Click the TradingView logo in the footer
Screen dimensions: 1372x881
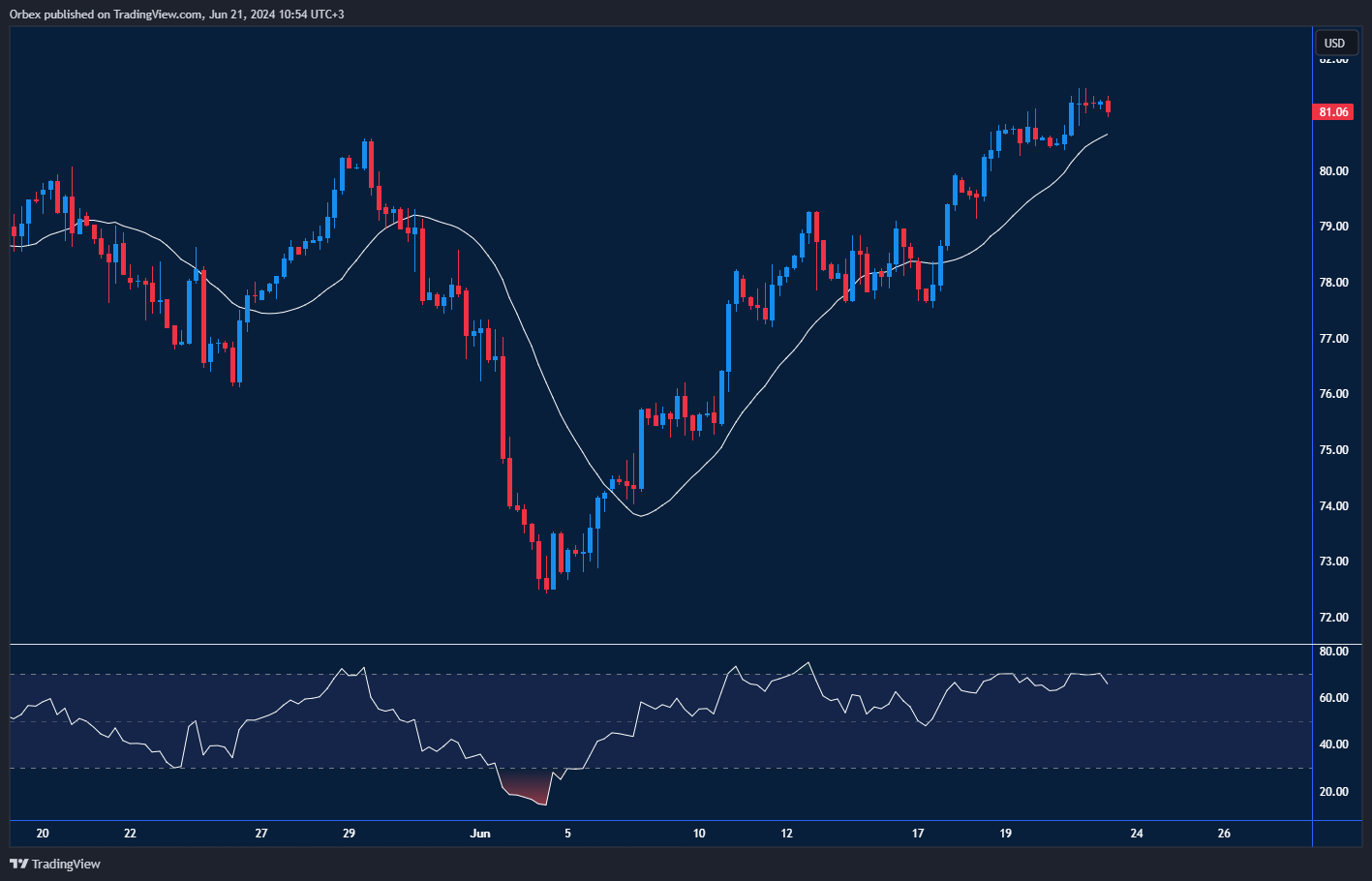(x=55, y=864)
